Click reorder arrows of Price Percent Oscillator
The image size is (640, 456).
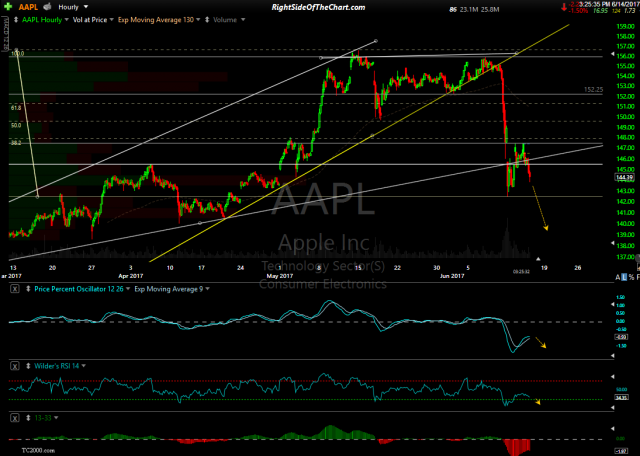pyautogui.click(x=29, y=289)
